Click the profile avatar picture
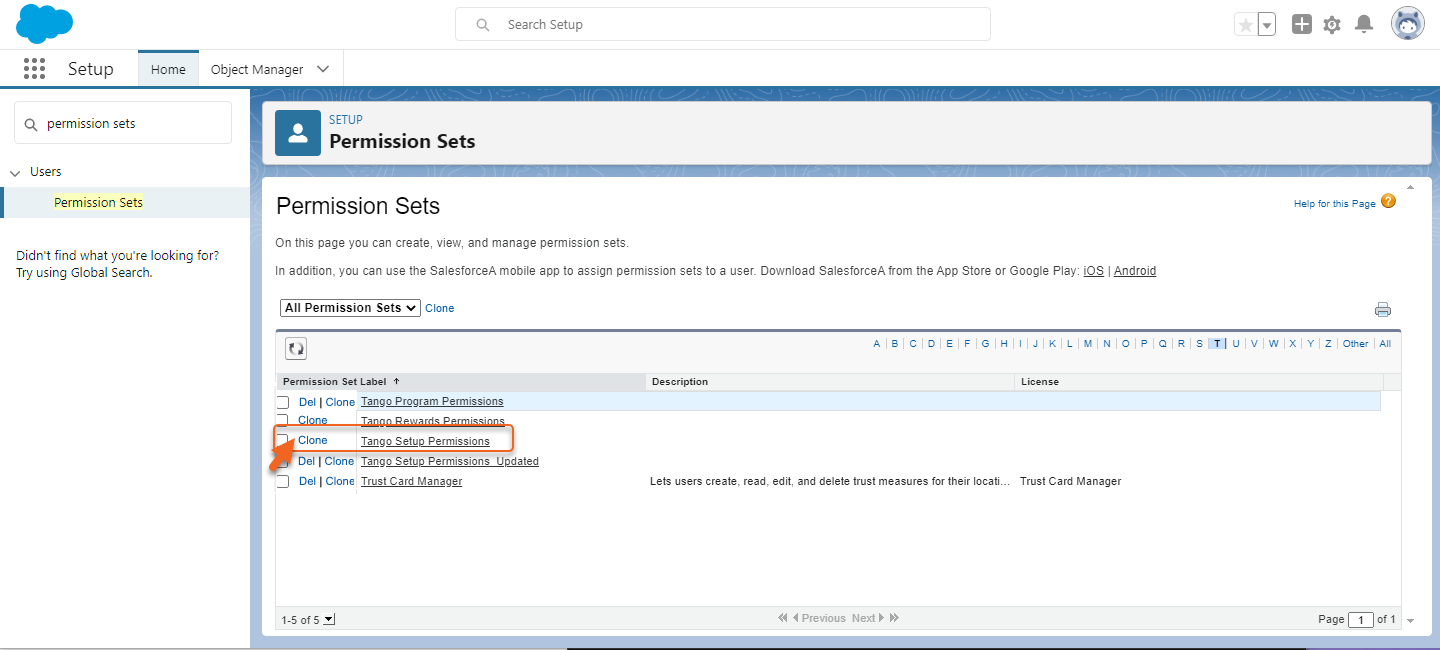1440x650 pixels. 1407,23
